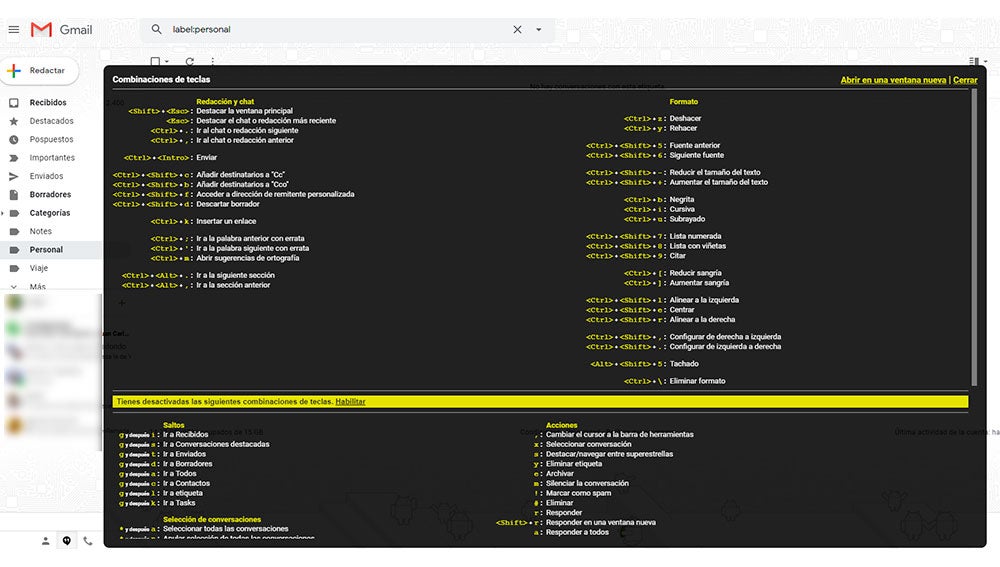
Task: Open the Borradores drafts folder
Action: (x=50, y=195)
